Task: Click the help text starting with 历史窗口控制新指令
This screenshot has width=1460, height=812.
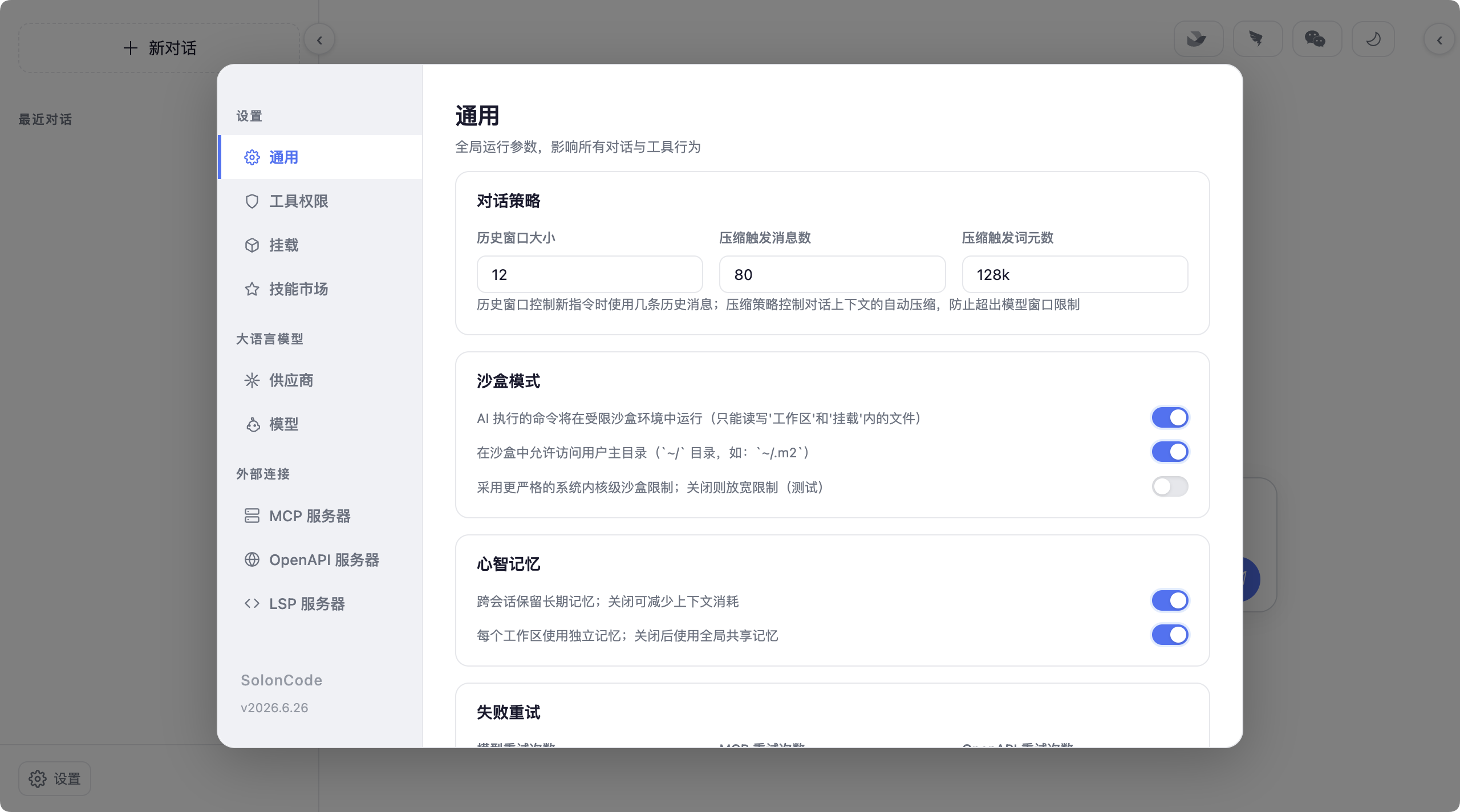Action: (x=778, y=304)
